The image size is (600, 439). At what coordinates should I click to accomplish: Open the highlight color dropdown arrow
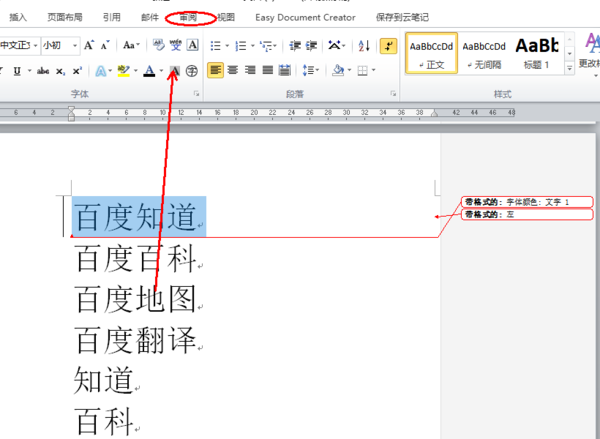coord(135,71)
